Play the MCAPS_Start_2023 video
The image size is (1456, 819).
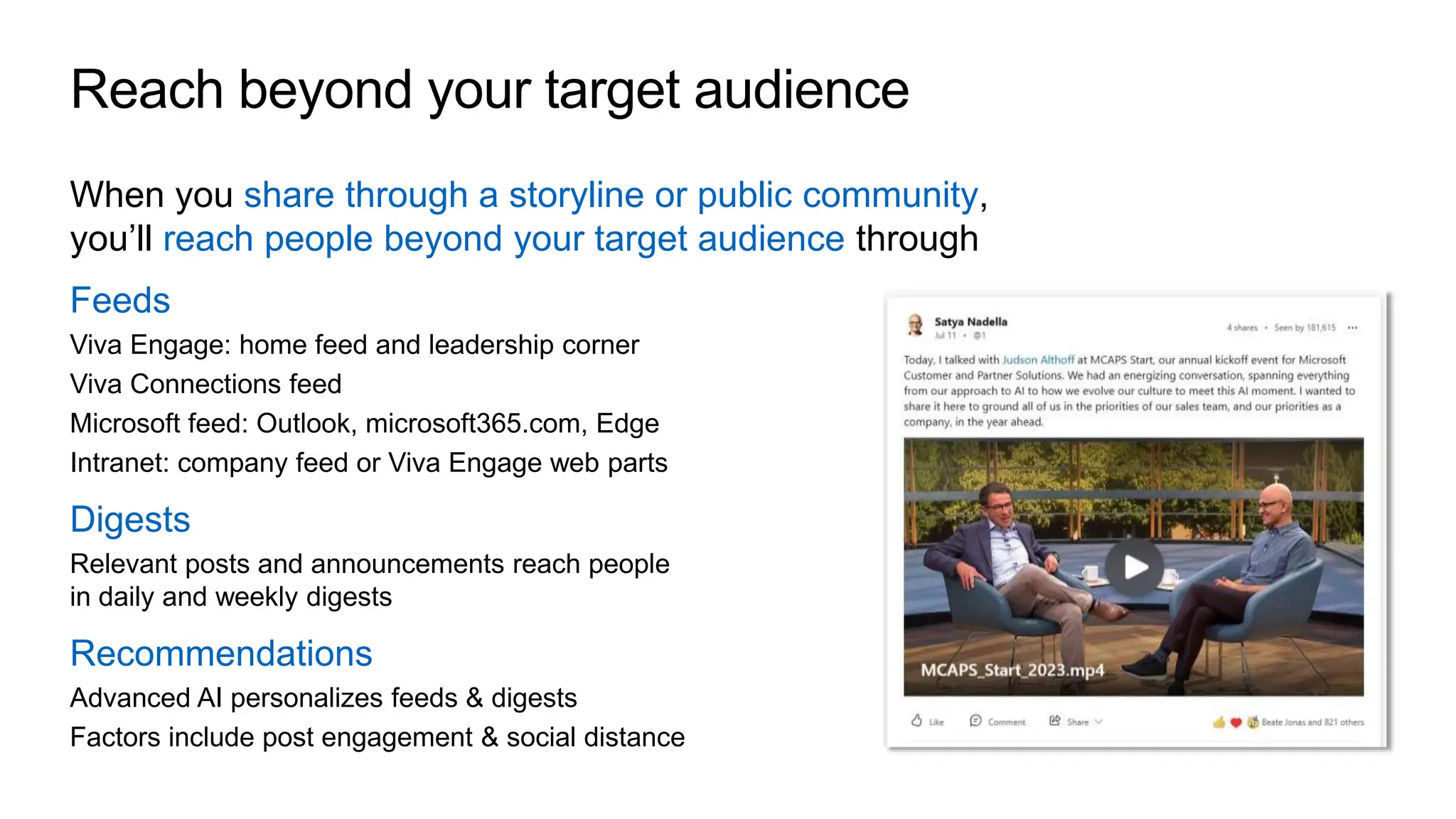(x=1135, y=567)
